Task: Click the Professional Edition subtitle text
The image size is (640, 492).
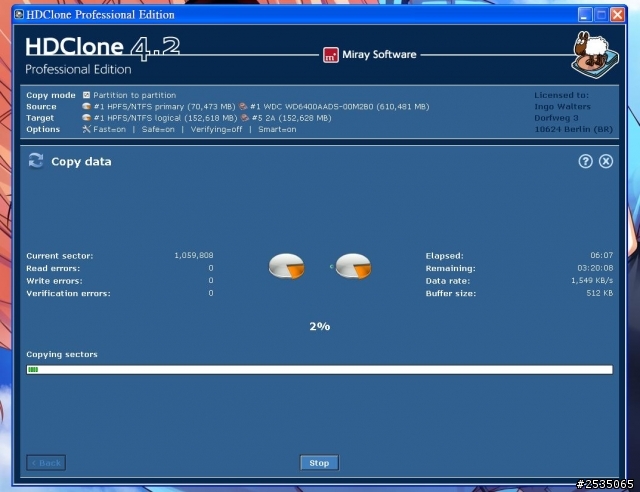Action: pos(78,69)
